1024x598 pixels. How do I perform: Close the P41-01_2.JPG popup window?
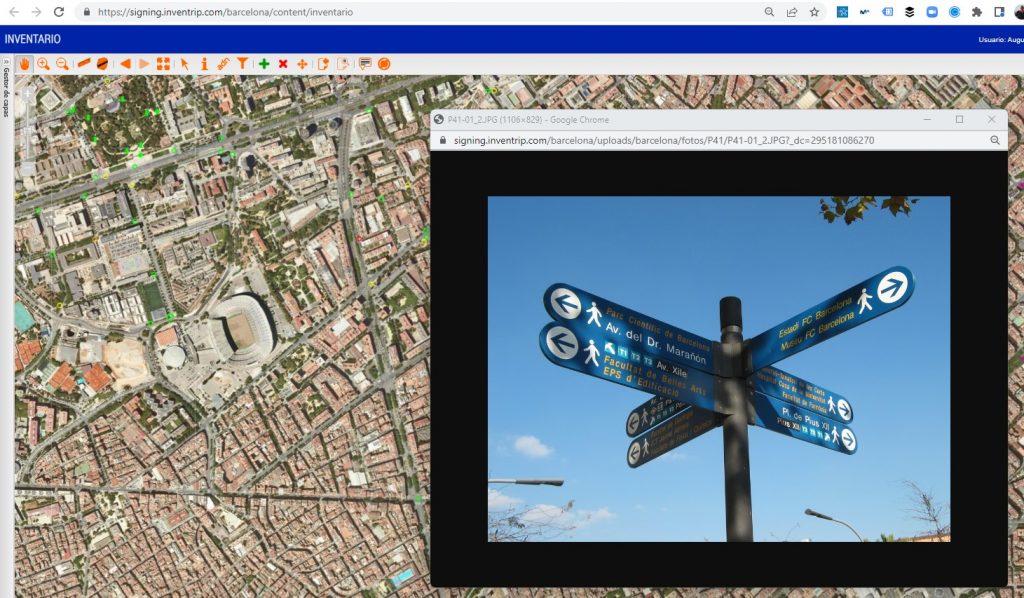pos(992,119)
